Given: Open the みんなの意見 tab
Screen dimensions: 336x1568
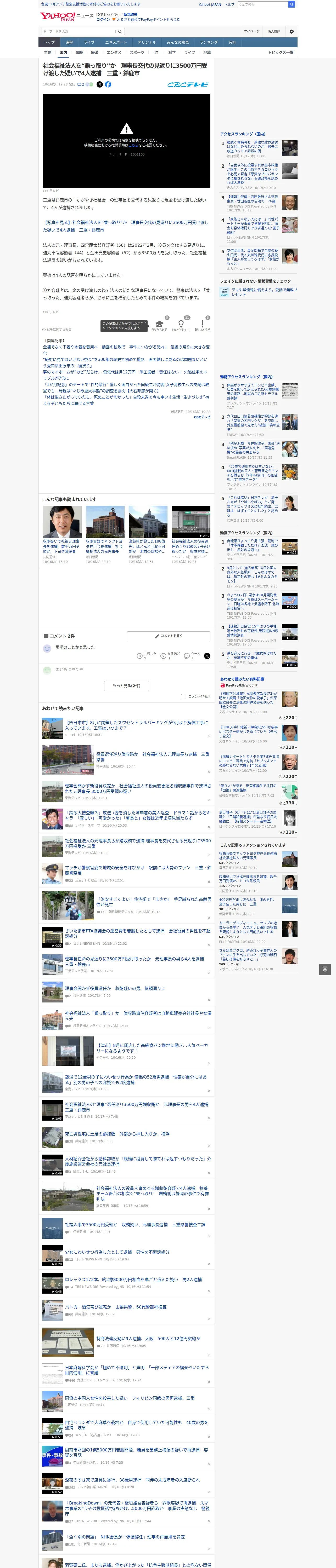Looking at the screenshot, I should (x=177, y=43).
